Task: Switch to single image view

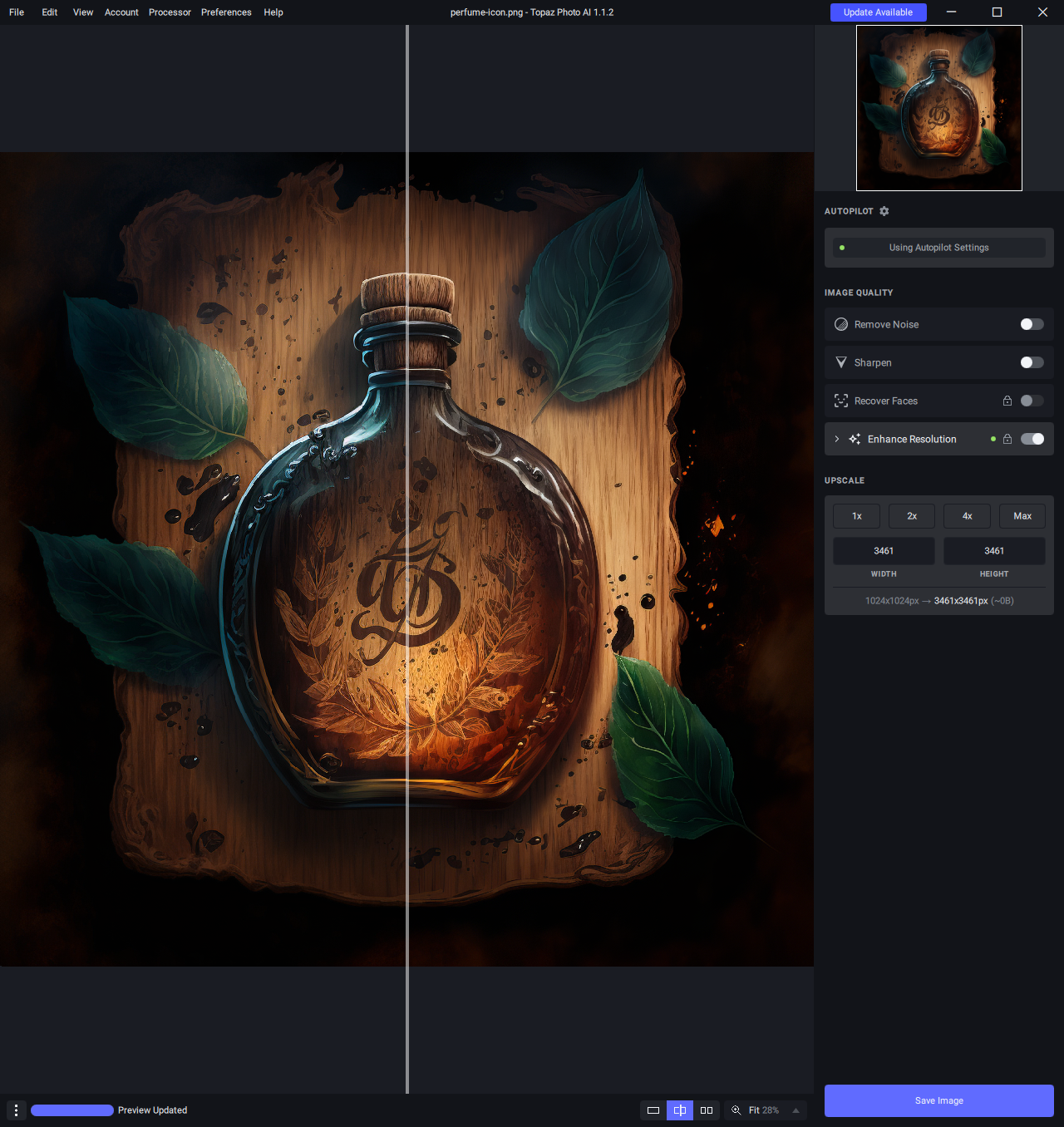Action: coord(653,1110)
